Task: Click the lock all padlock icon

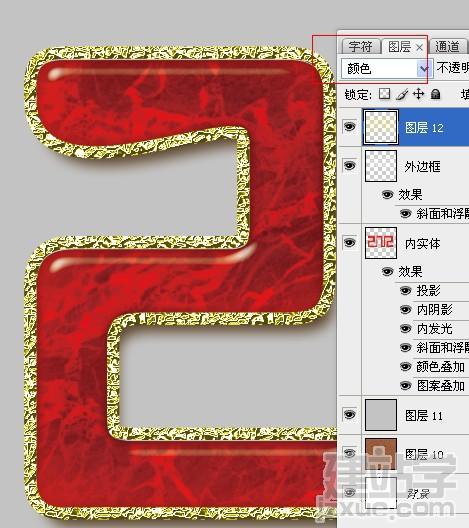Action: click(435, 94)
